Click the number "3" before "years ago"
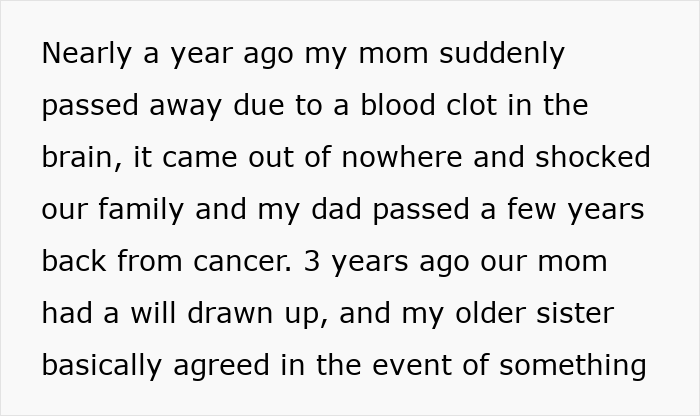The width and height of the screenshot is (700, 416). click(x=311, y=261)
